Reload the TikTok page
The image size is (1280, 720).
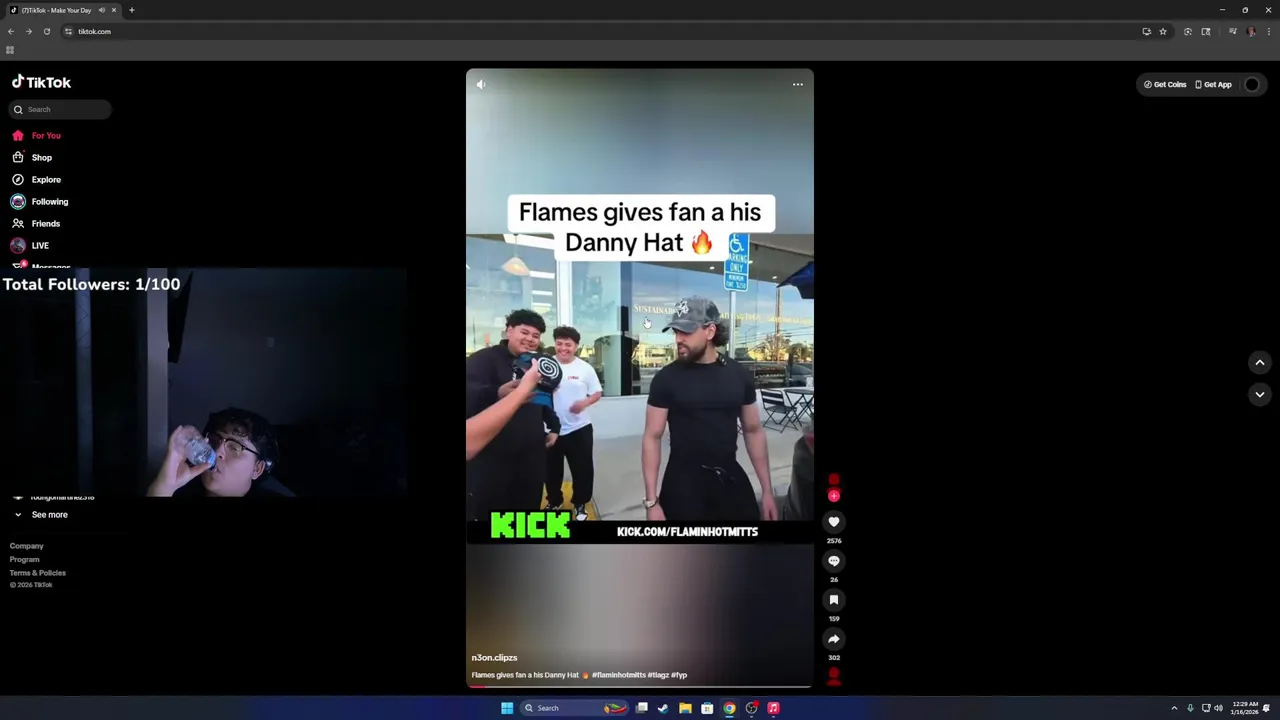point(46,31)
